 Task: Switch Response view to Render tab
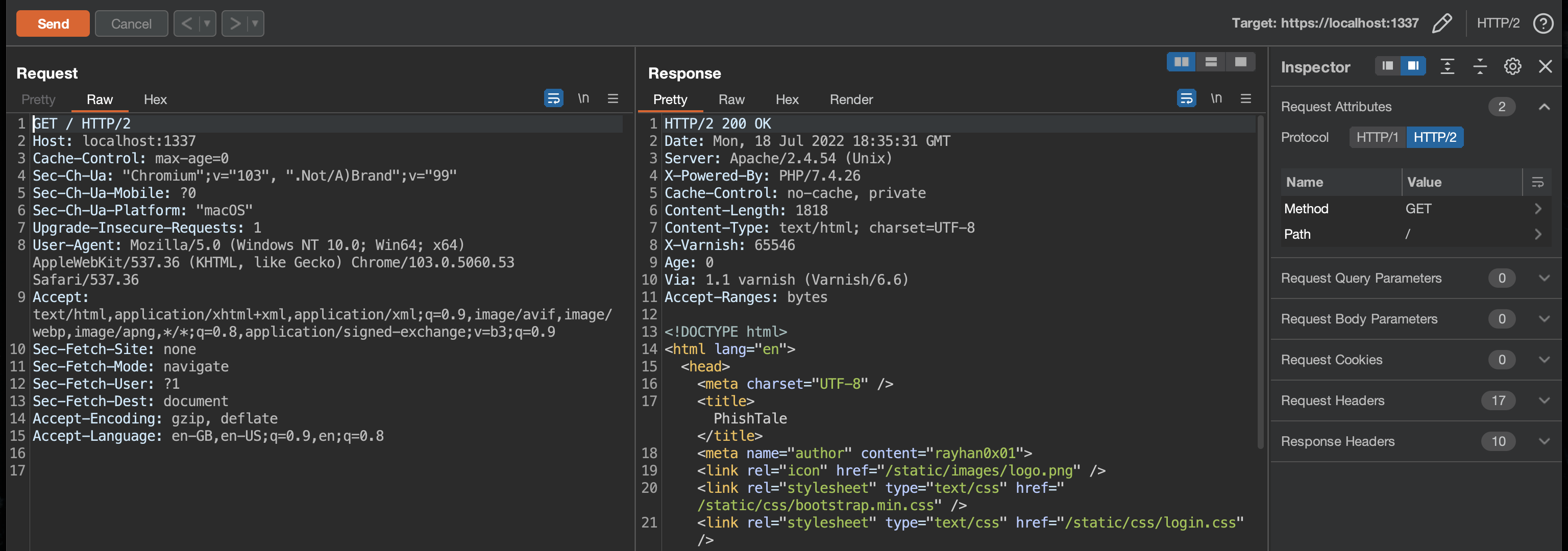pos(850,99)
